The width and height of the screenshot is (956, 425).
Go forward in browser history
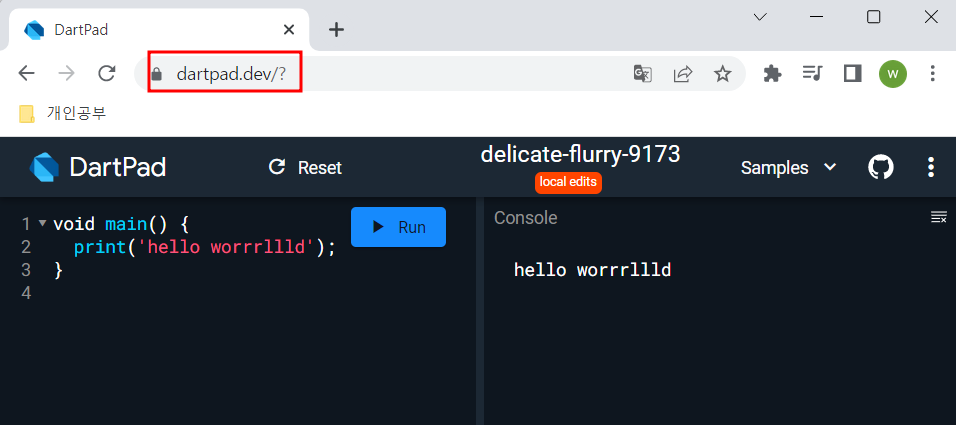[x=66, y=74]
